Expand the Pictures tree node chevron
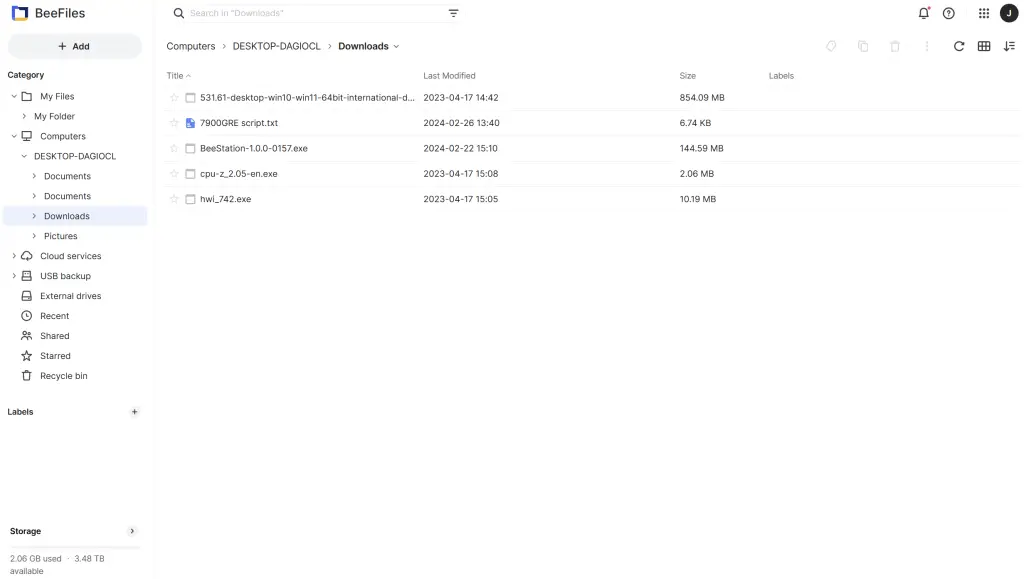This screenshot has width=1024, height=579. point(34,236)
